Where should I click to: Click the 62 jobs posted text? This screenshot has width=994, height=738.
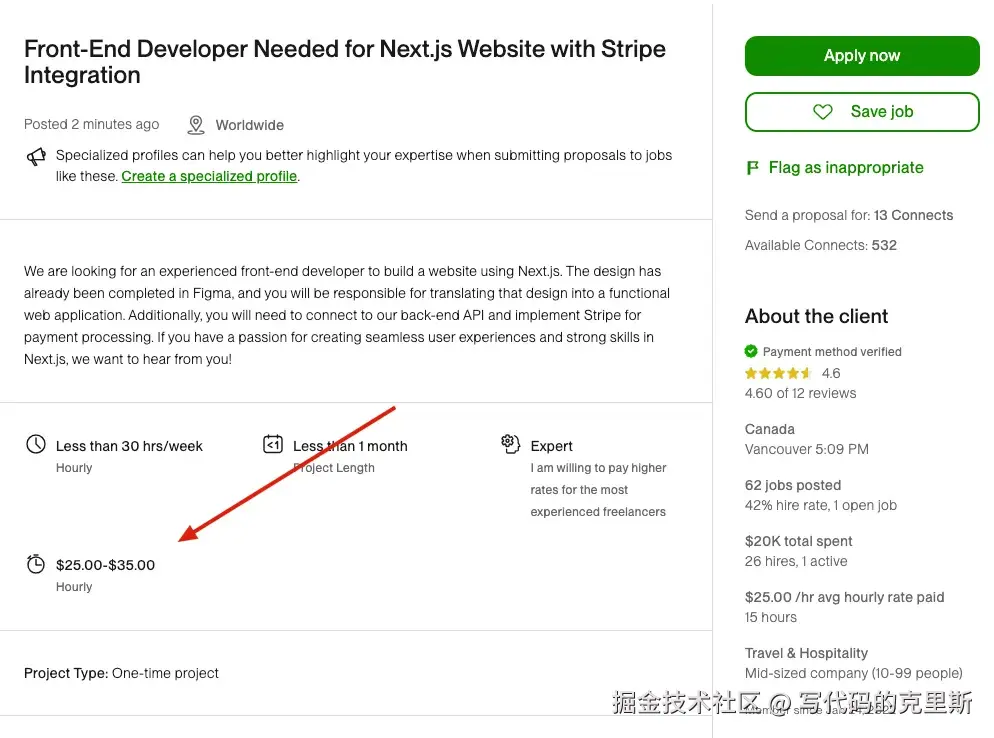click(793, 485)
